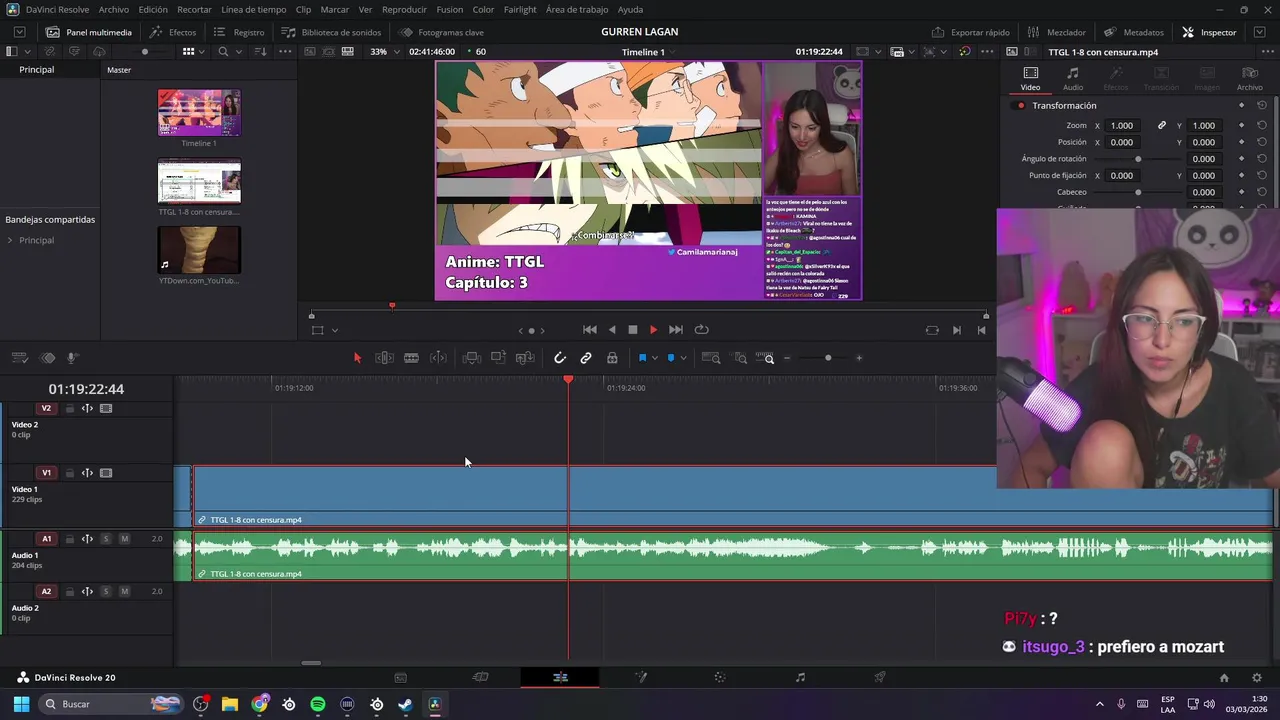Viewport: 1280px width, 720px height.
Task: Click the Replace clip icon
Action: click(525, 358)
